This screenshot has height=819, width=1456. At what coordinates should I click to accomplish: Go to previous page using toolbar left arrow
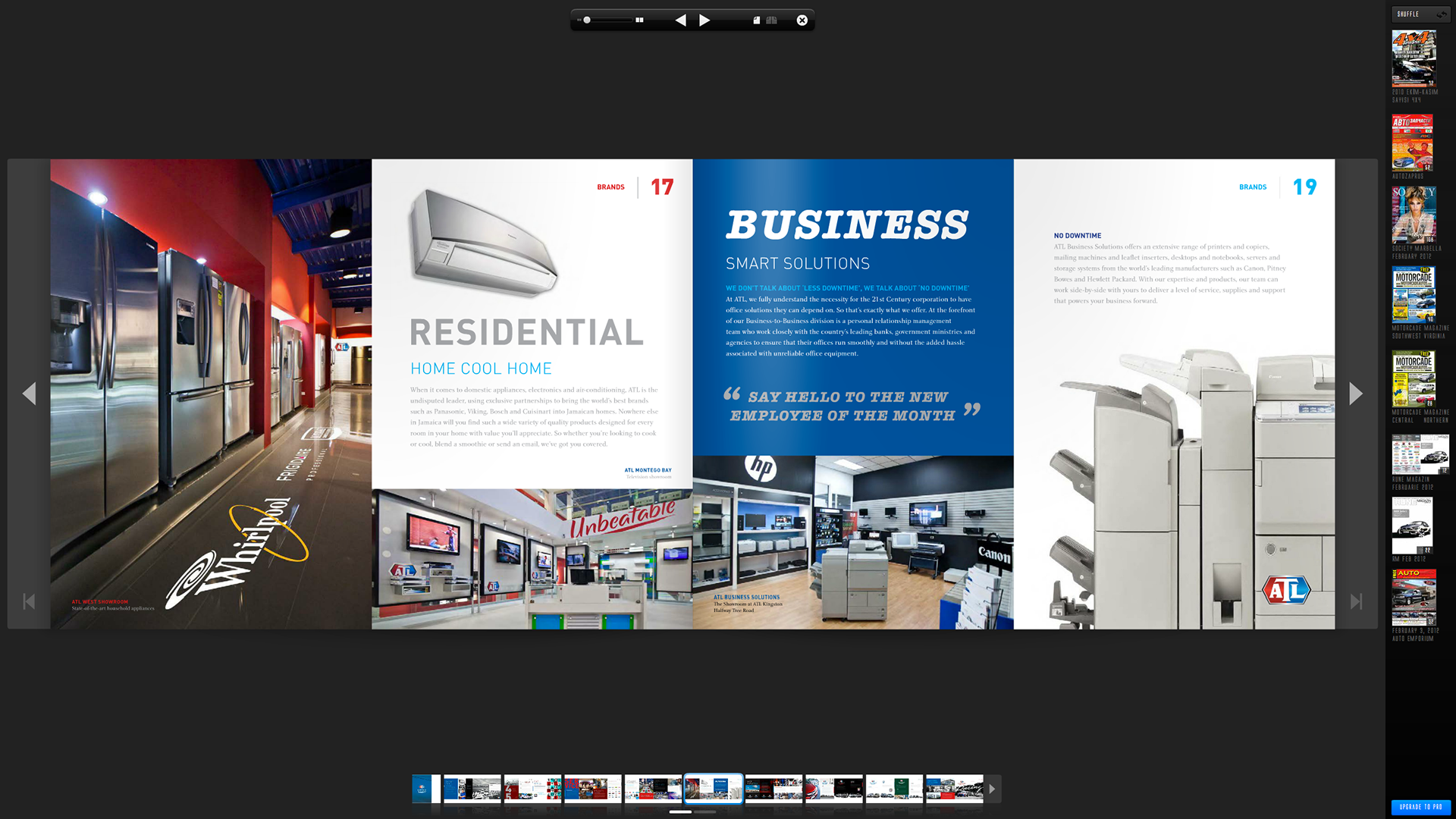tap(680, 20)
